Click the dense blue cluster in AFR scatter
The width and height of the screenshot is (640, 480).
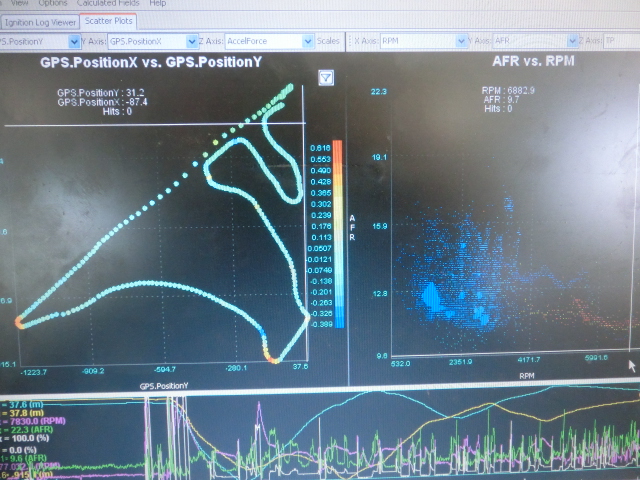click(434, 294)
